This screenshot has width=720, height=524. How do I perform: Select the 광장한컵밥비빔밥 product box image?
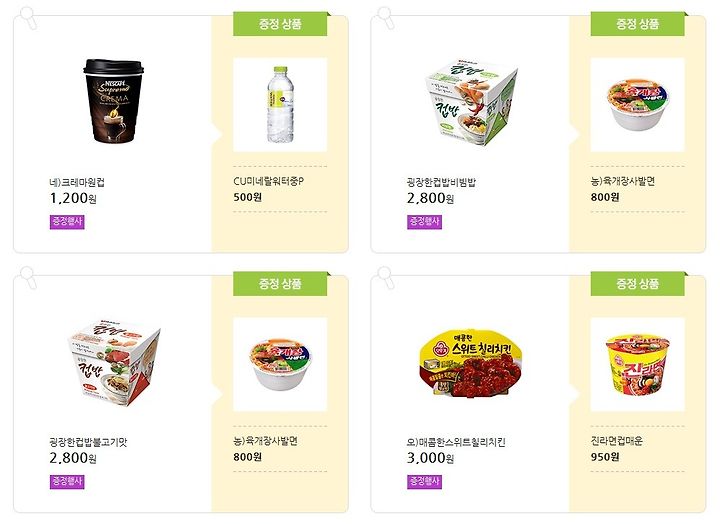pyautogui.click(x=471, y=102)
